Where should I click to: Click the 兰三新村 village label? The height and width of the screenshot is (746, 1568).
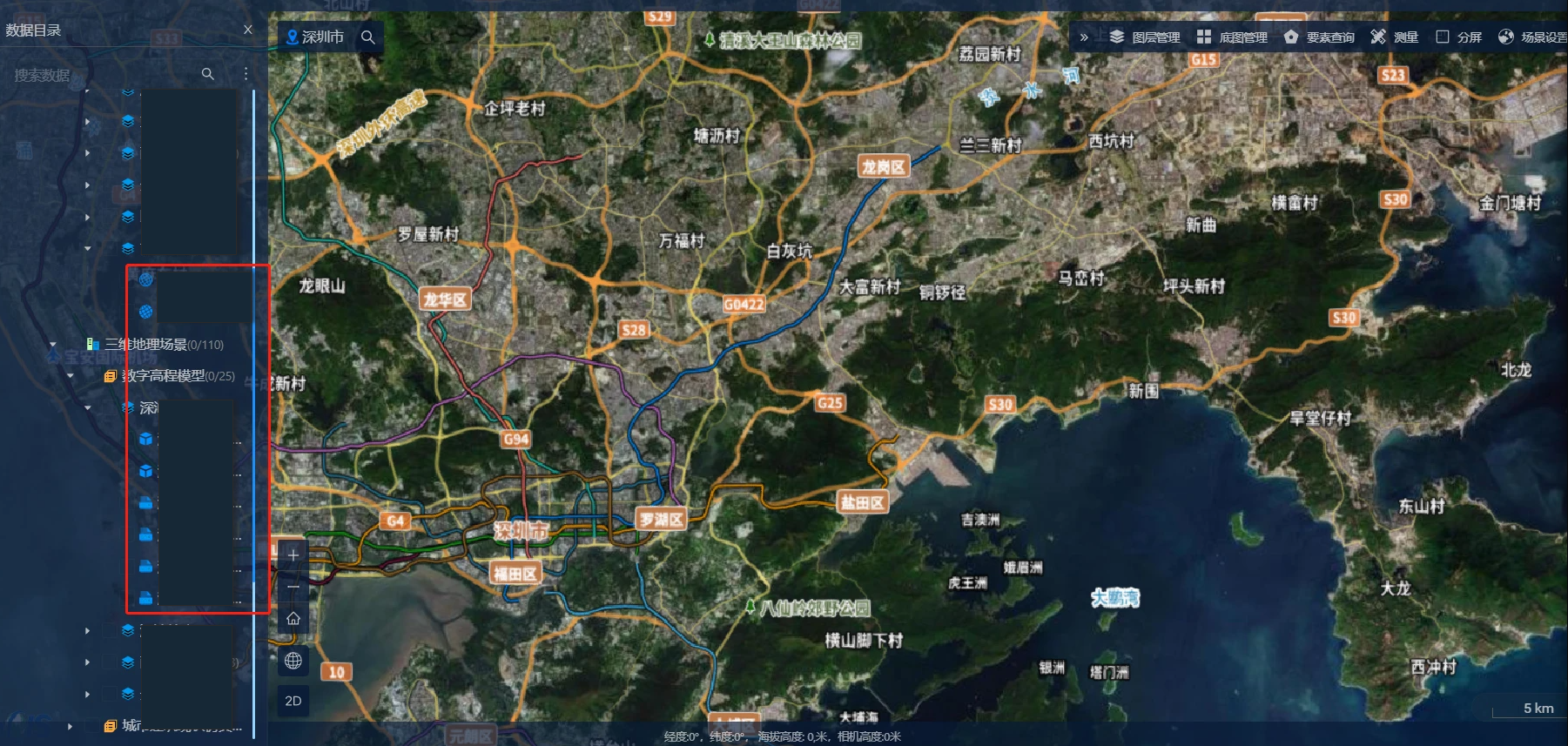point(990,145)
